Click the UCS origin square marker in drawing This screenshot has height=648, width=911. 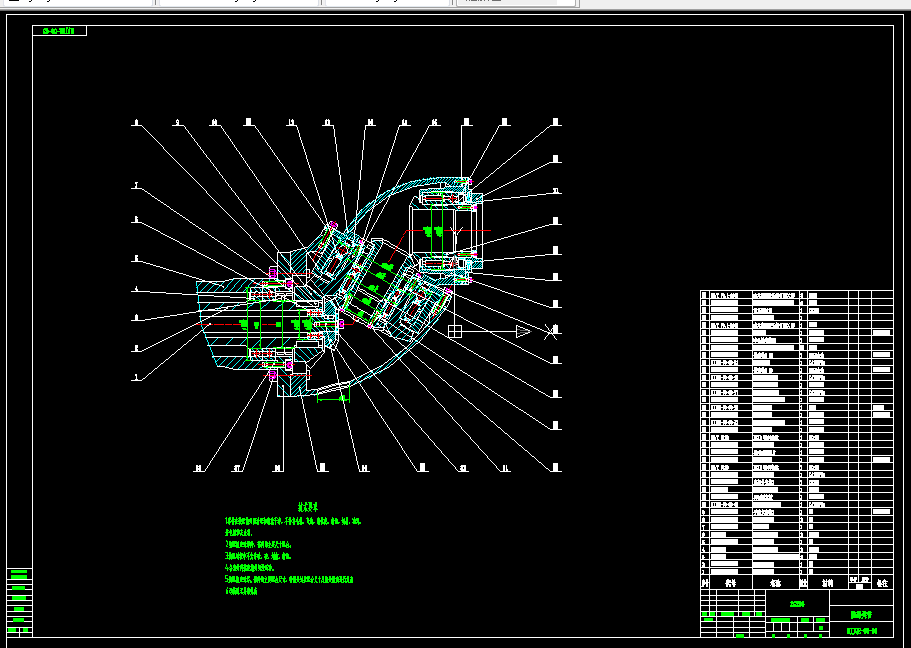pos(455,331)
